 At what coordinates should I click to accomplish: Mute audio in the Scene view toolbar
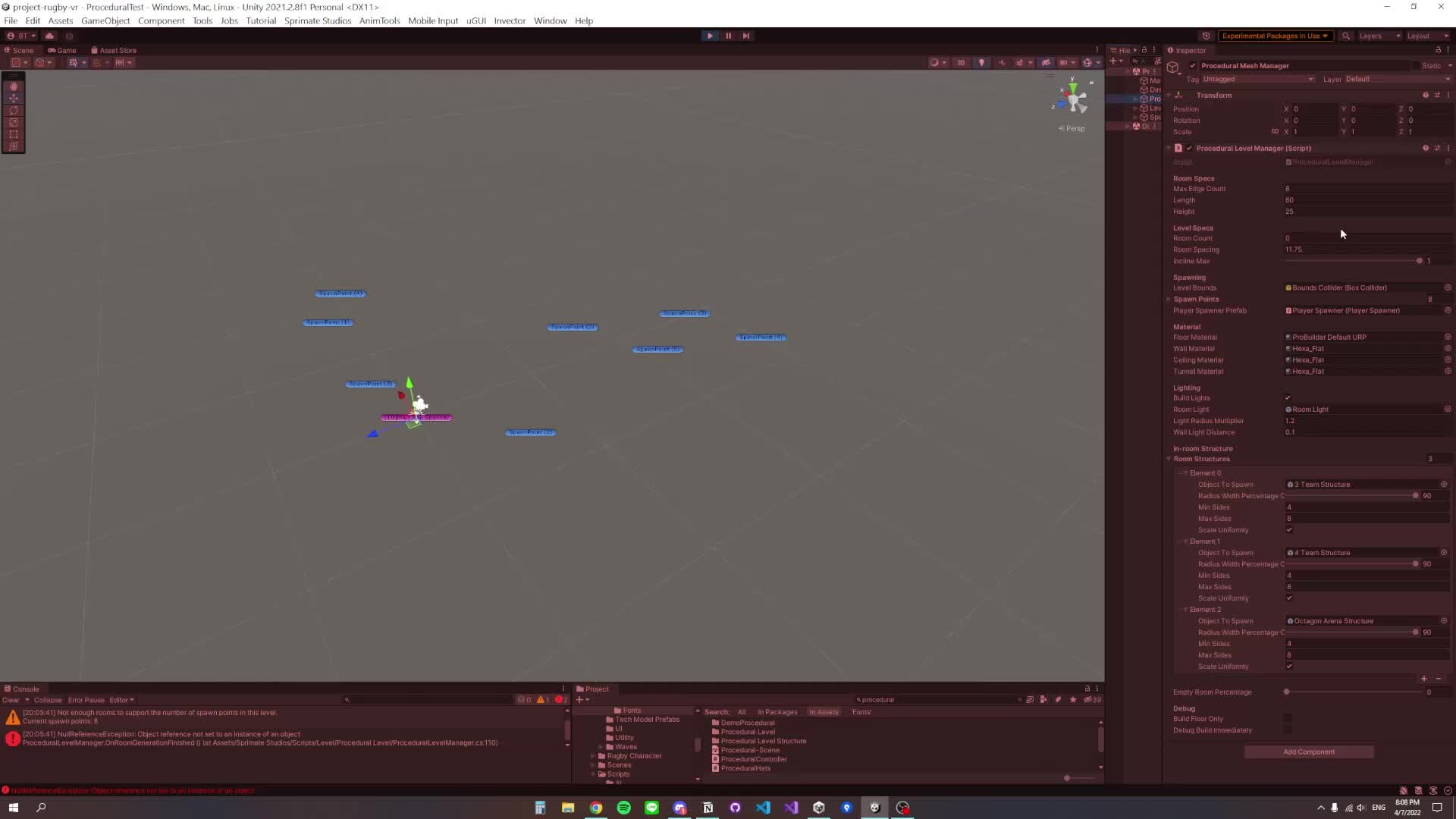pos(1003,62)
